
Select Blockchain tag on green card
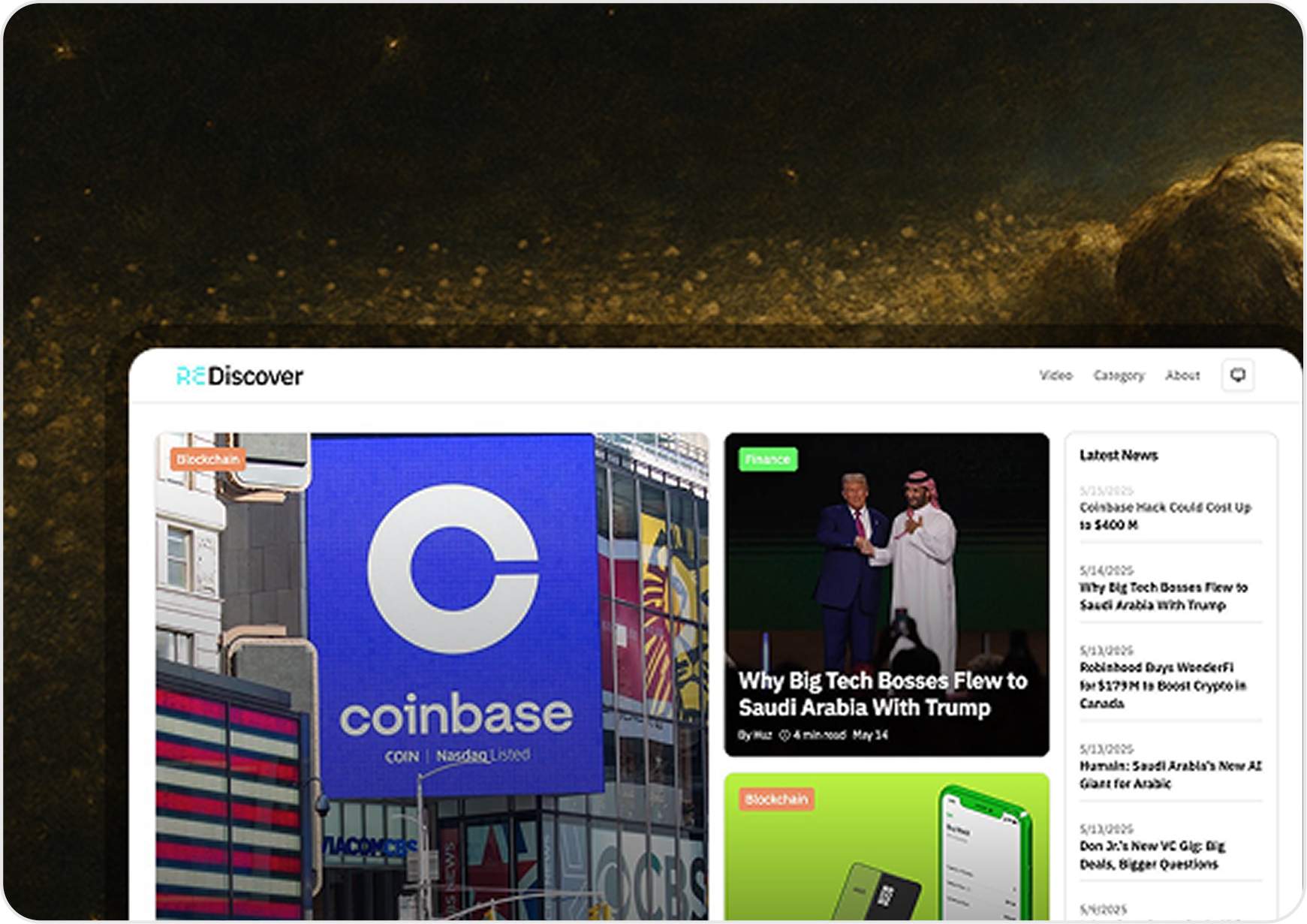point(776,799)
